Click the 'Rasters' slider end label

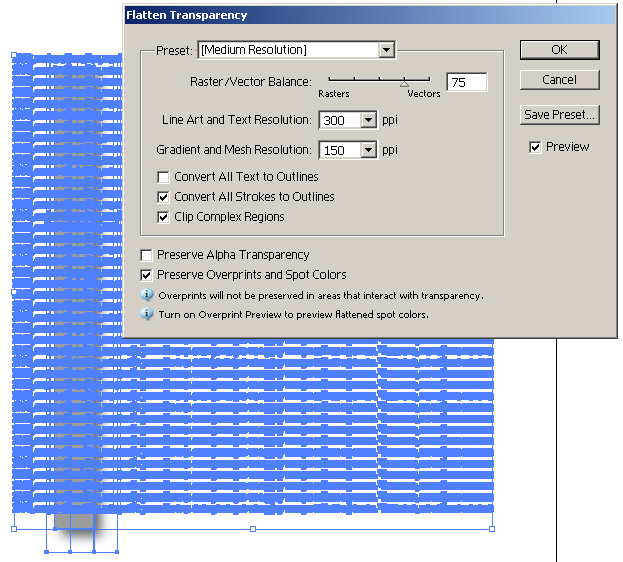coord(334,94)
